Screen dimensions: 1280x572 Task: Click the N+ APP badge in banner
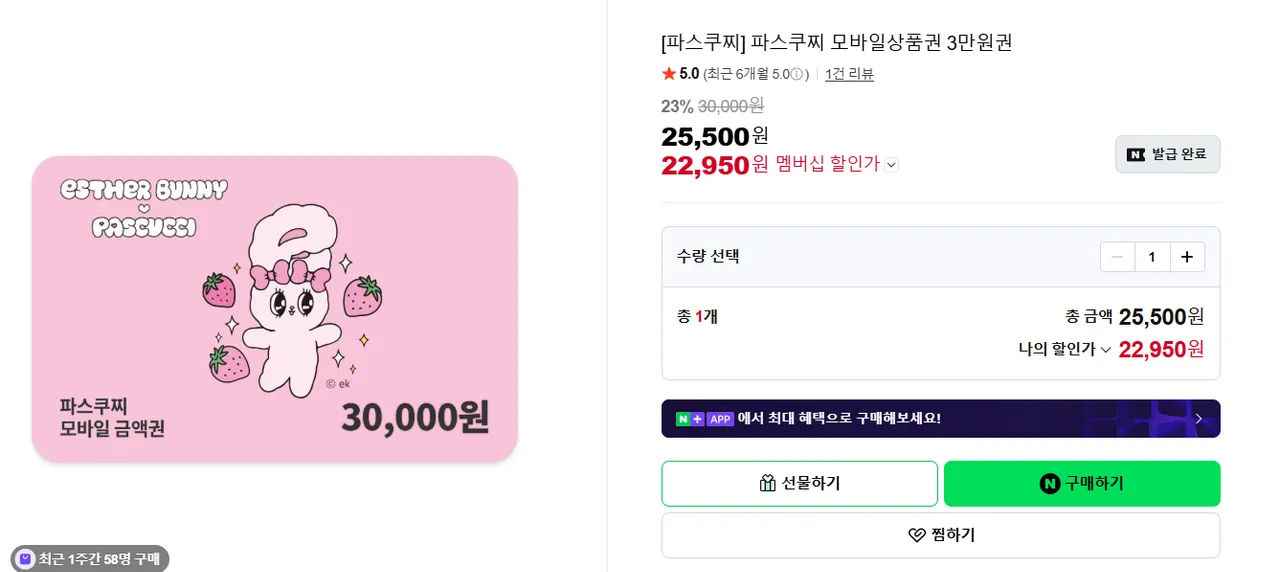tap(705, 419)
